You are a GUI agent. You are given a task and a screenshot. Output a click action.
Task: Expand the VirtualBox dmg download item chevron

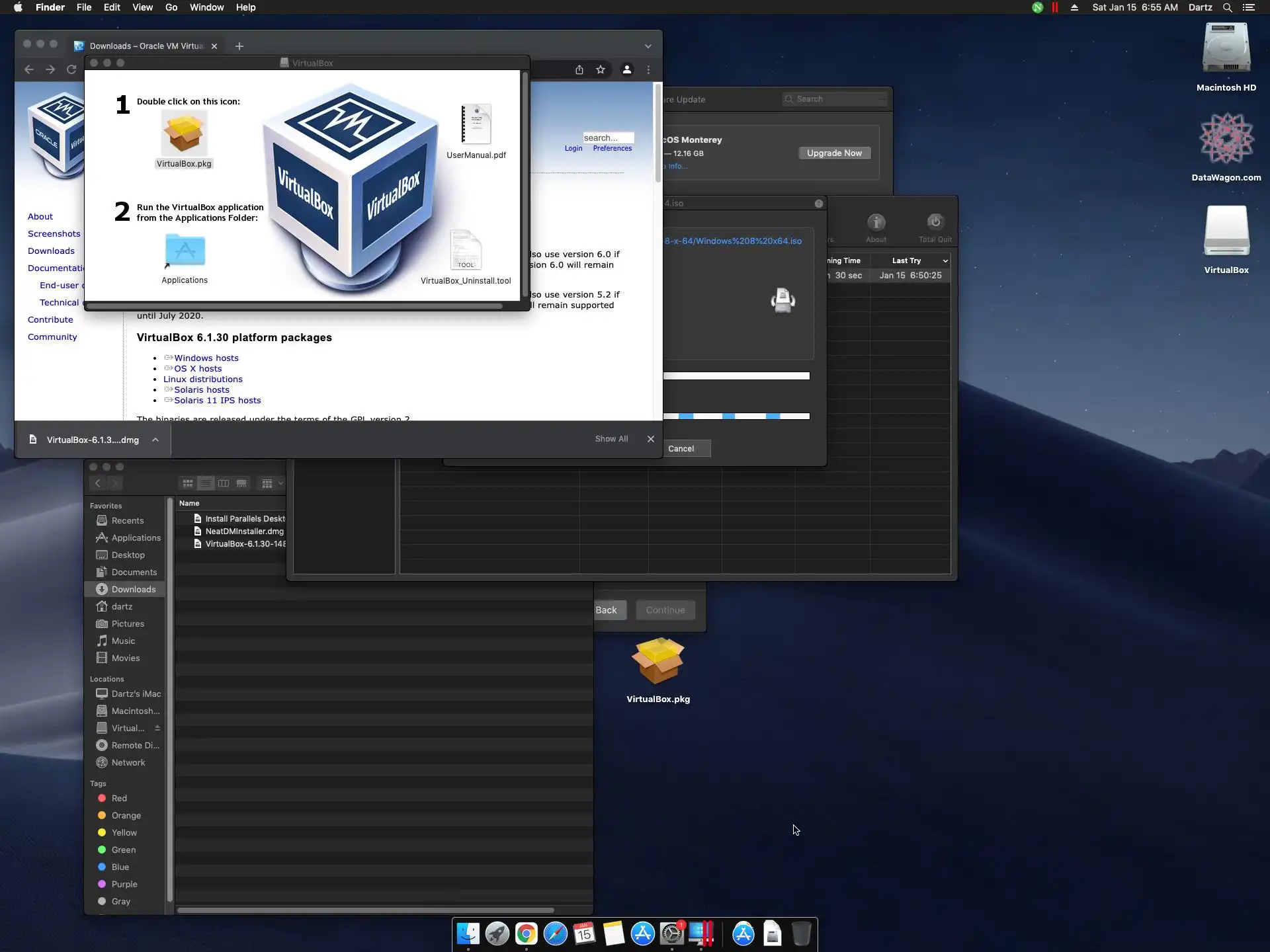[x=155, y=440]
